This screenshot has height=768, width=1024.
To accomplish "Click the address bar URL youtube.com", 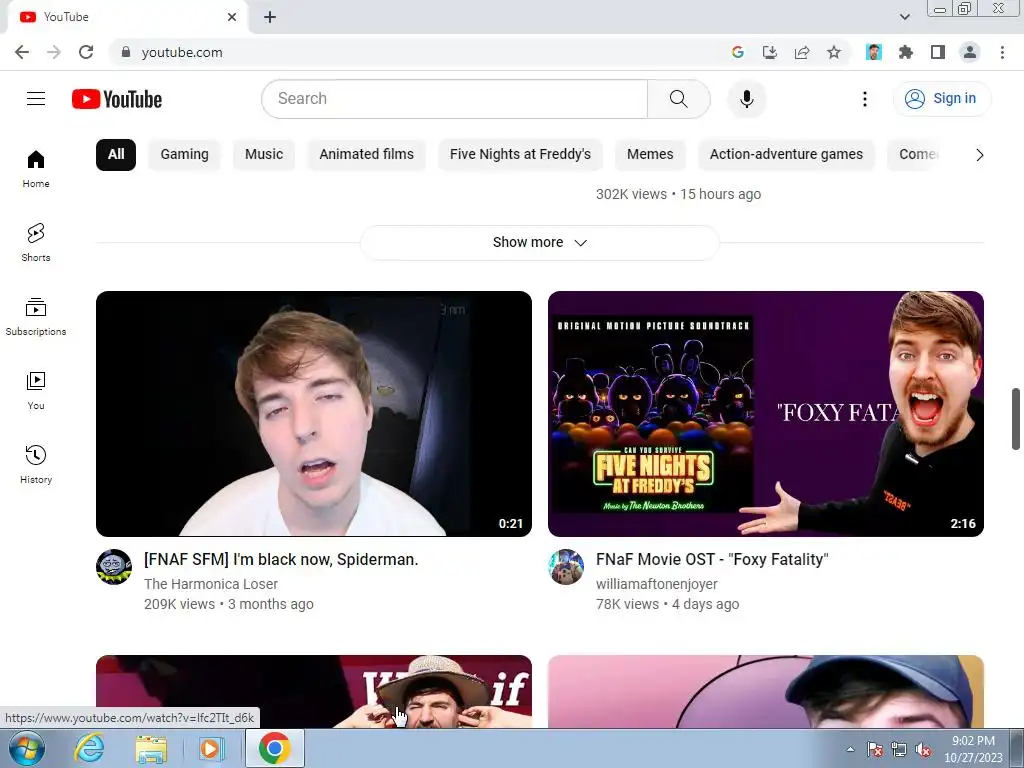I will [x=182, y=52].
